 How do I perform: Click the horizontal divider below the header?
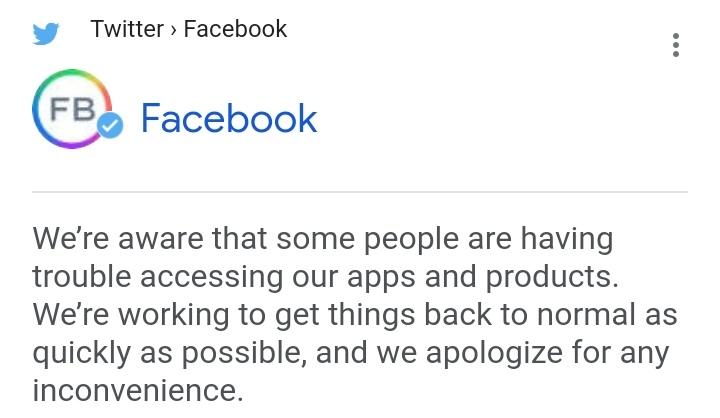pyautogui.click(x=360, y=191)
